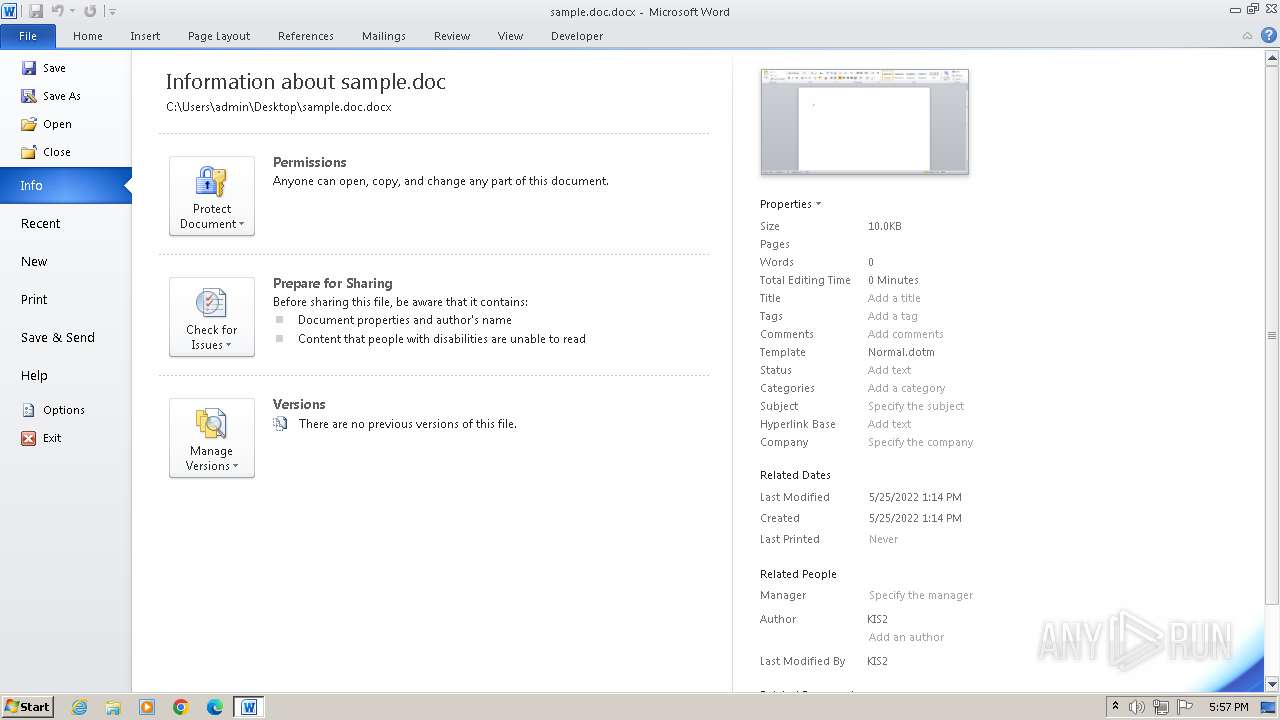The image size is (1280, 720).
Task: Open the Protect Document dropdown button
Action: tap(212, 196)
